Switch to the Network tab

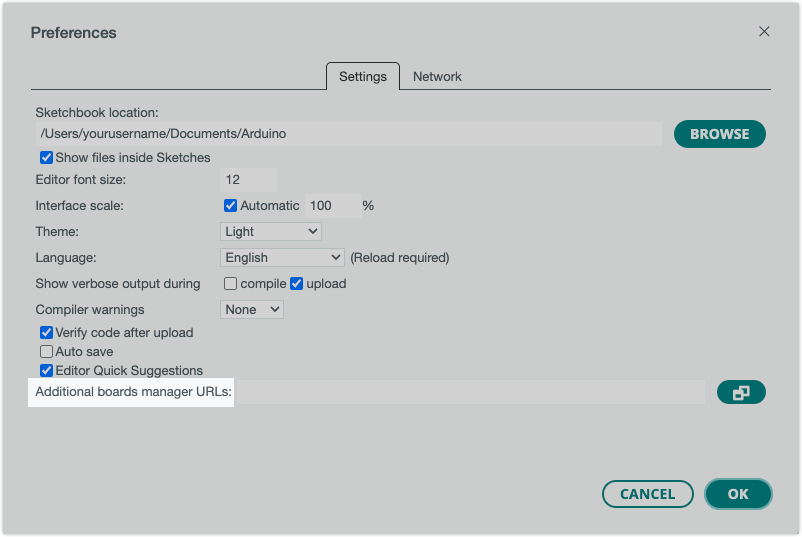pyautogui.click(x=437, y=77)
